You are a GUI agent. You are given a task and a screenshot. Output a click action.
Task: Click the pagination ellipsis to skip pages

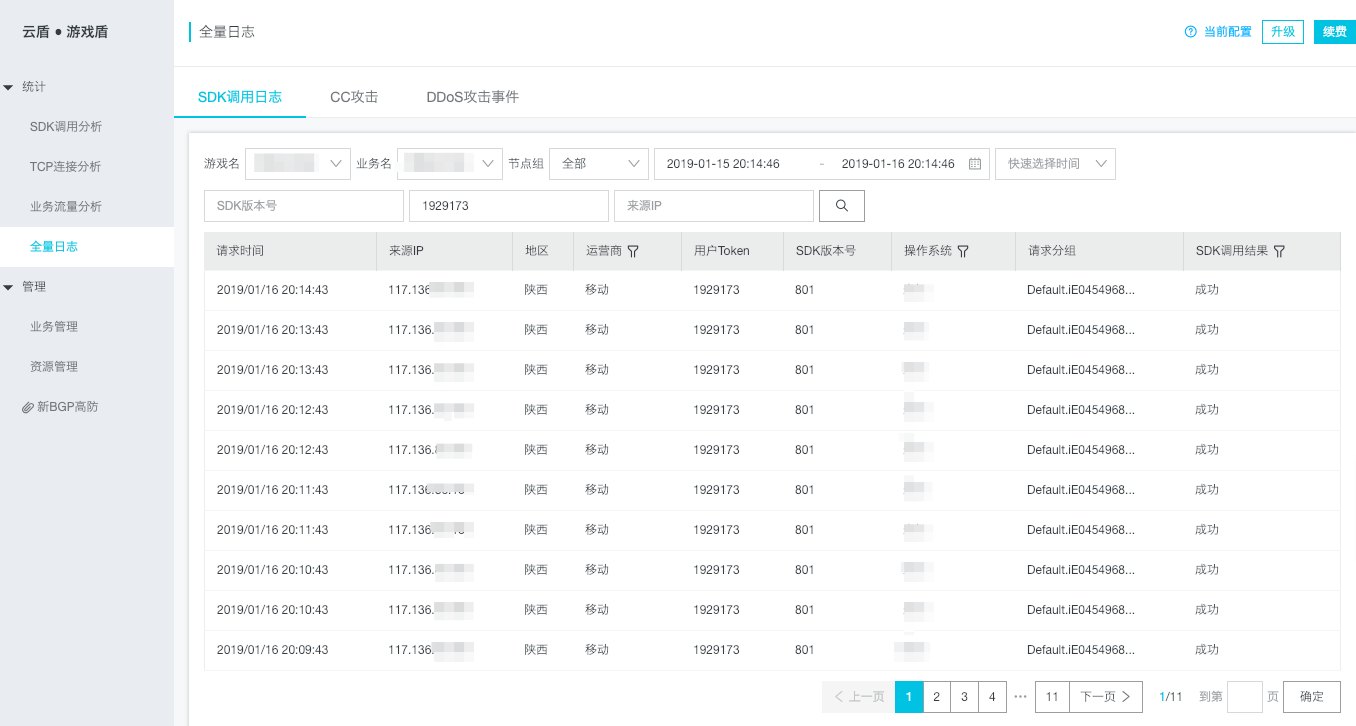pyautogui.click(x=1020, y=697)
